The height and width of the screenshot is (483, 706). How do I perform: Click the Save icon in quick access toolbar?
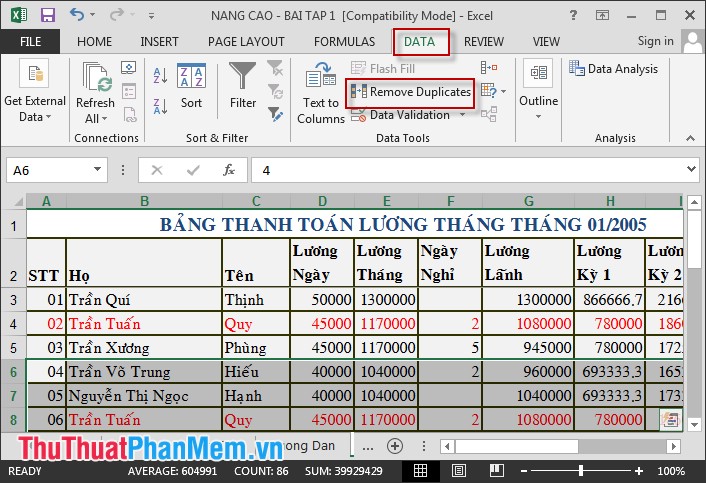pos(48,15)
